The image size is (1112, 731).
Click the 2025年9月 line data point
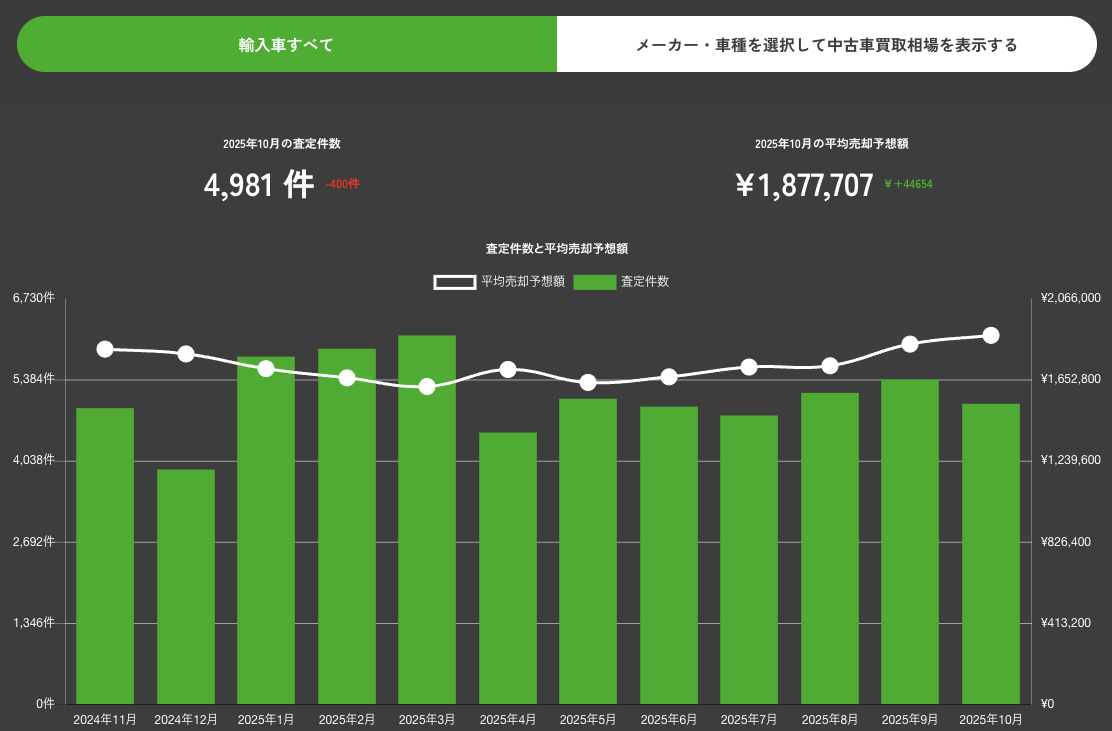(910, 344)
